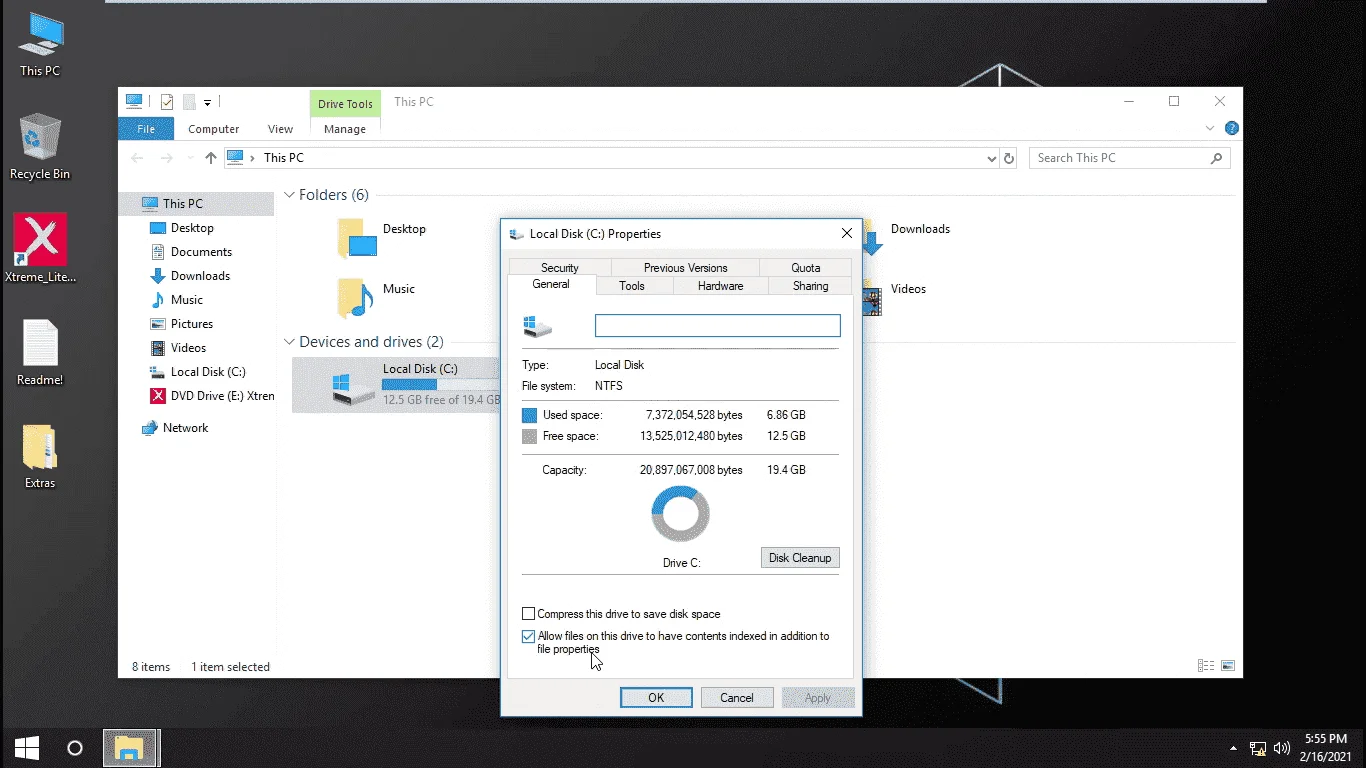Open This PC desktop icon
The width and height of the screenshot is (1366, 768).
[x=40, y=45]
